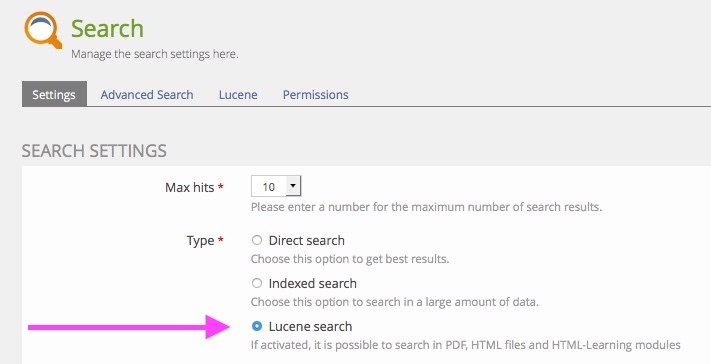Click the Lucene description about PDF, HTML files
The width and height of the screenshot is (711, 364).
click(466, 345)
